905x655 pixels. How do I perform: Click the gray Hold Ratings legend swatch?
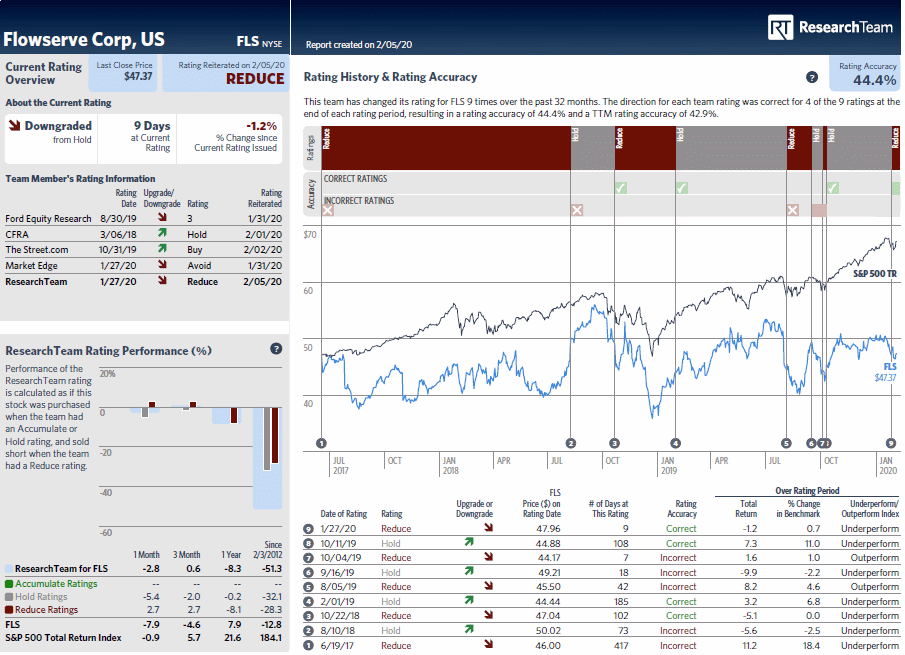pos(9,597)
